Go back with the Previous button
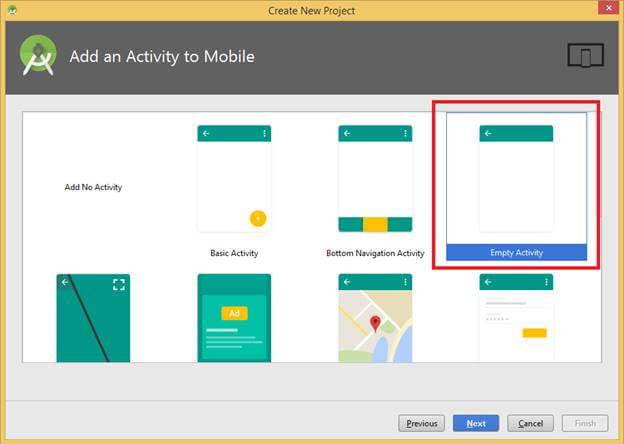 pos(421,423)
